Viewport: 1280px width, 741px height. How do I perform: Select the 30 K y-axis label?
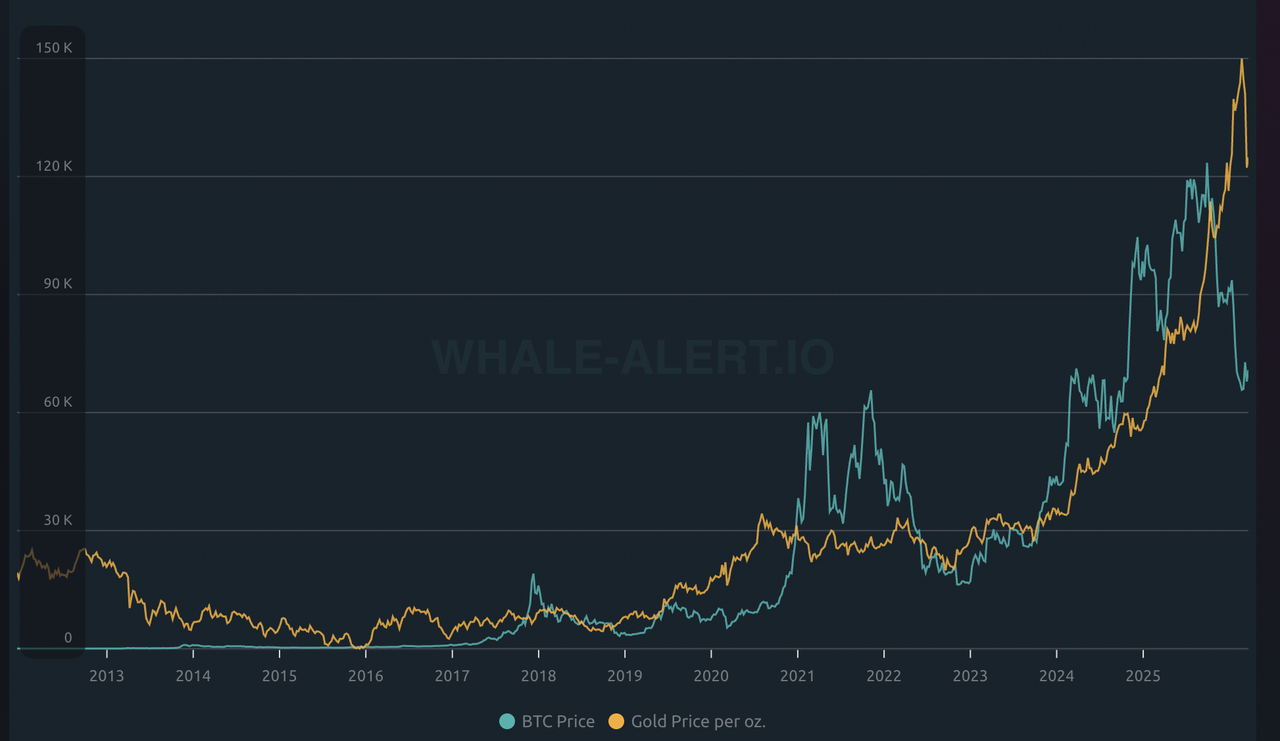click(56, 519)
